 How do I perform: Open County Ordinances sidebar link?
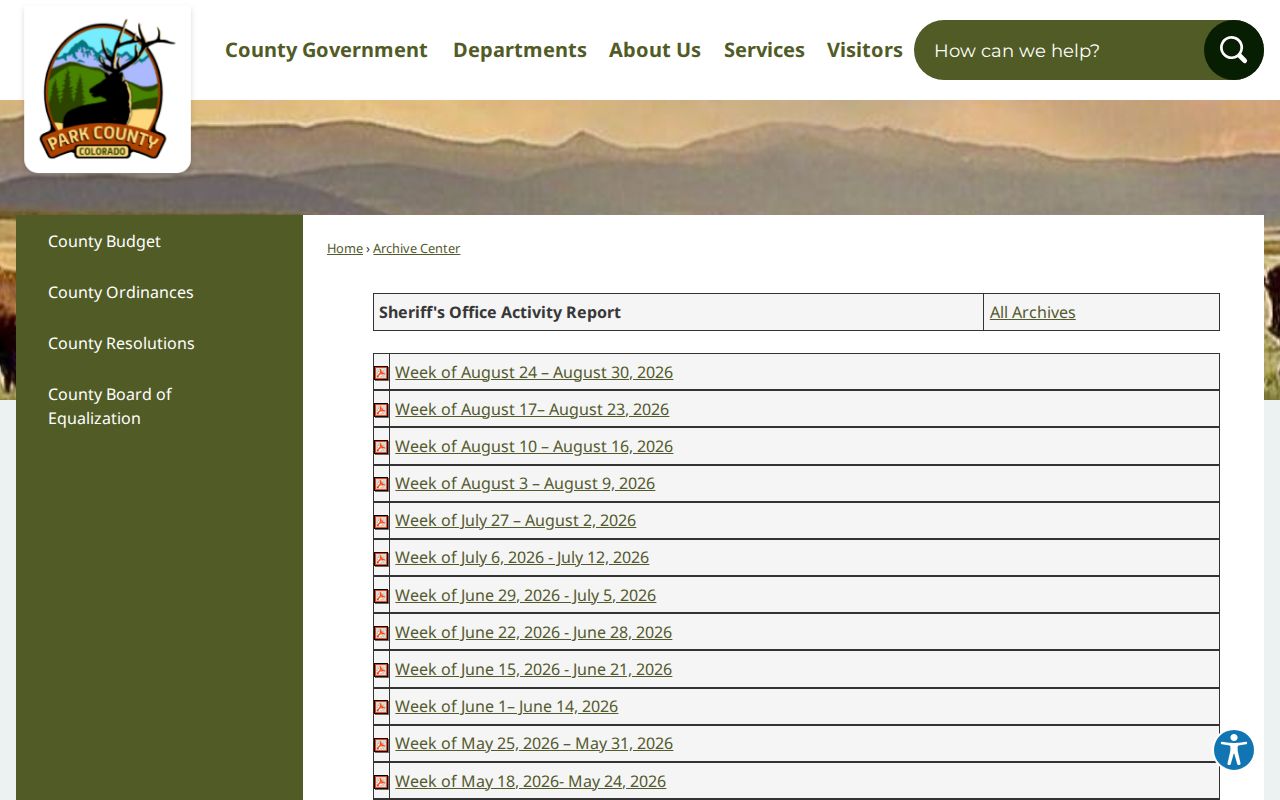(x=121, y=292)
